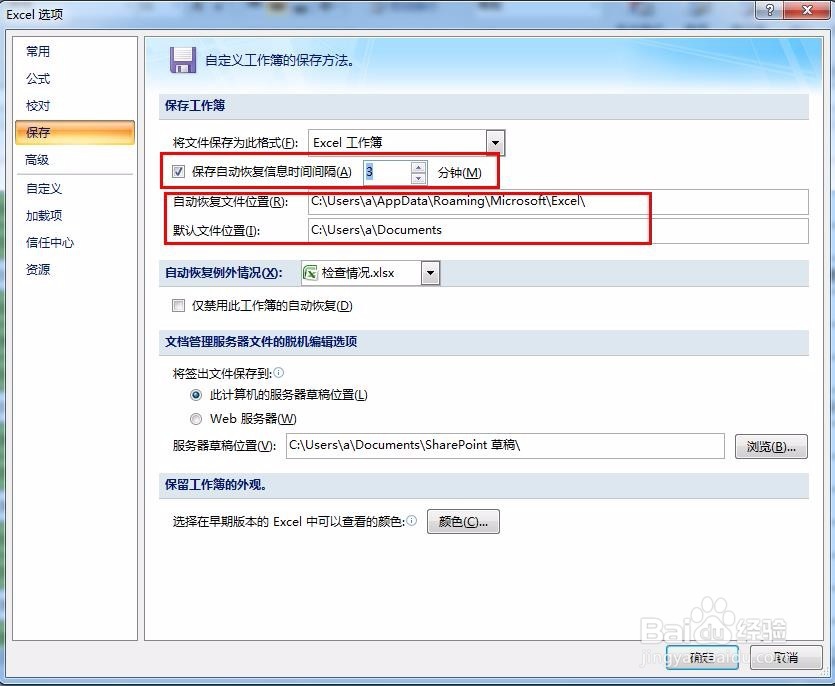This screenshot has width=835, height=686.
Task: Click the 分钟(M) label
Action: tap(460, 173)
